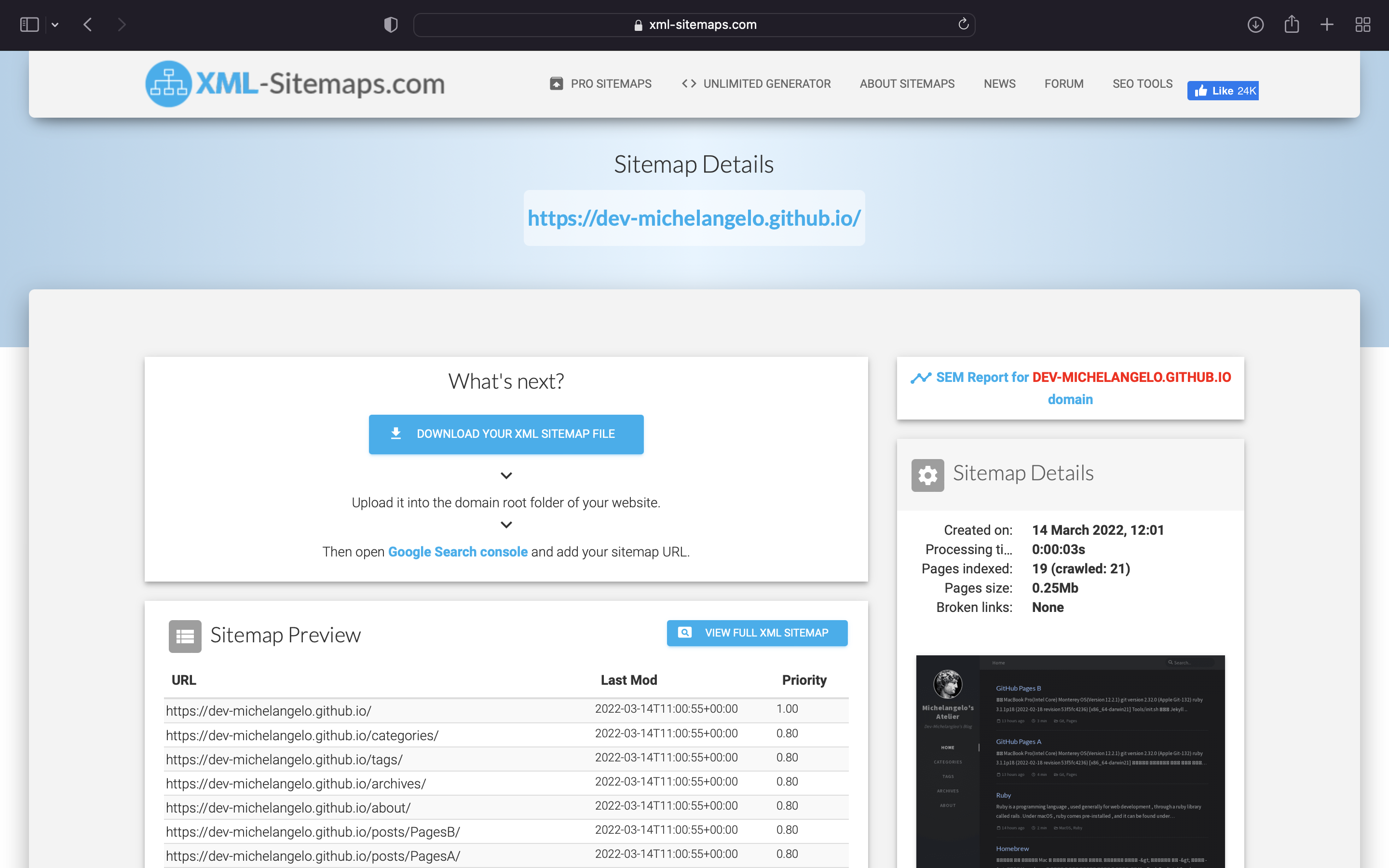Screen dimensions: 1389x868
Task: Open PRO SITEMAPS menu item
Action: tap(600, 84)
